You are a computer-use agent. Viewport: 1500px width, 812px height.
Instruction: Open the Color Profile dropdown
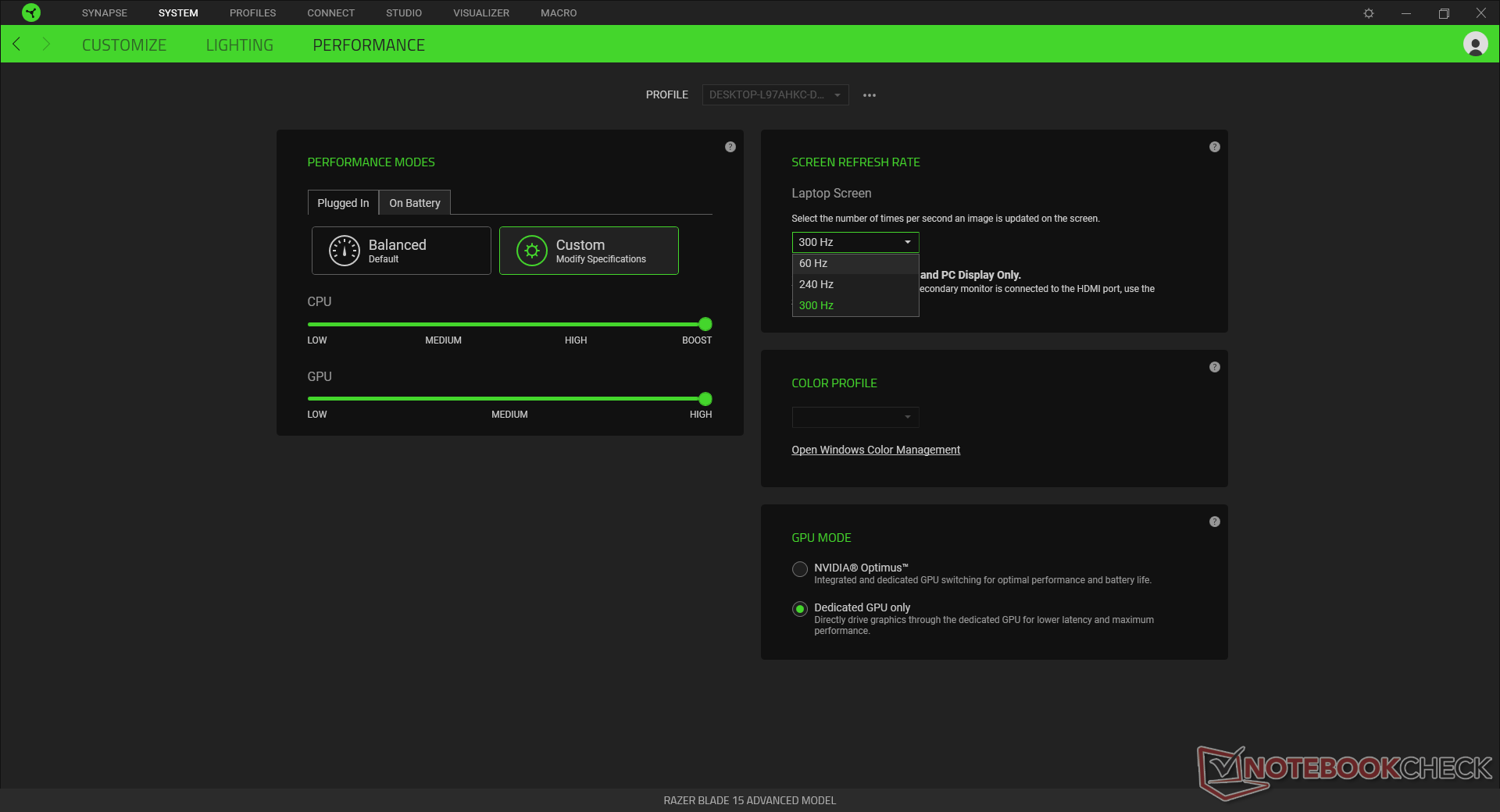pyautogui.click(x=855, y=417)
